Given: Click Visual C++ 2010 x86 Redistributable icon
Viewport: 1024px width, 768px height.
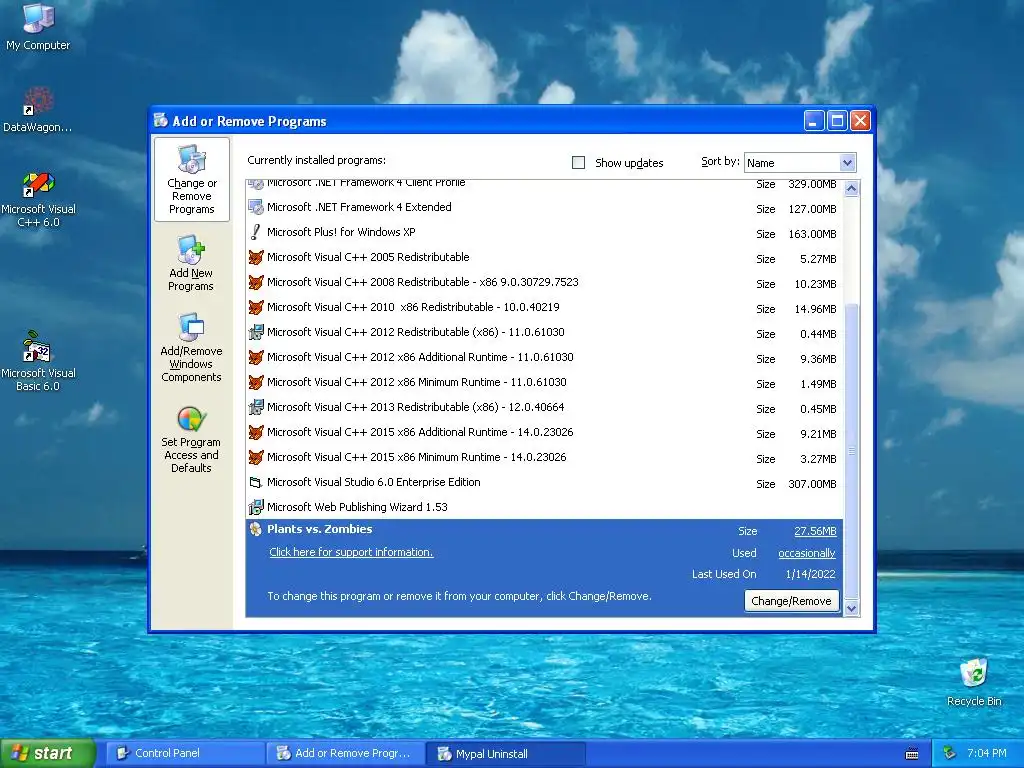Looking at the screenshot, I should [255, 308].
